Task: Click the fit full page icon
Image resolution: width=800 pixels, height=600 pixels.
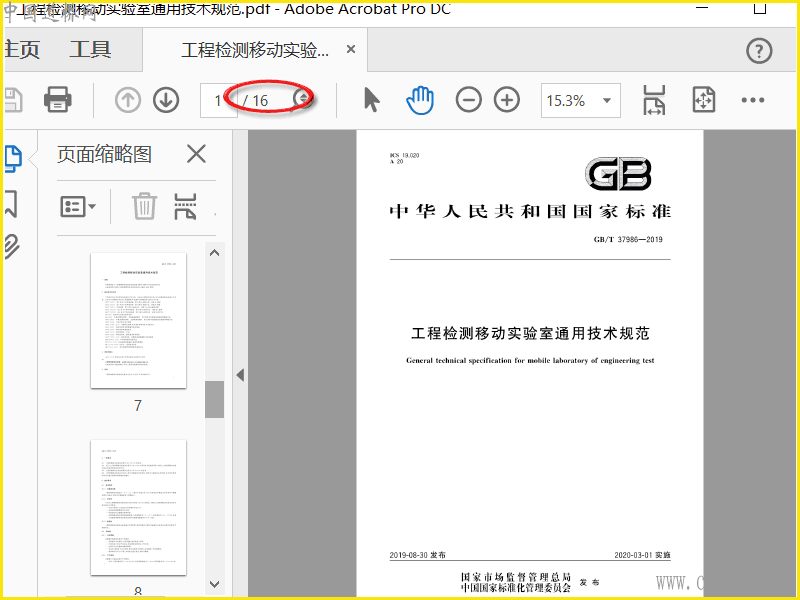Action: pos(704,99)
